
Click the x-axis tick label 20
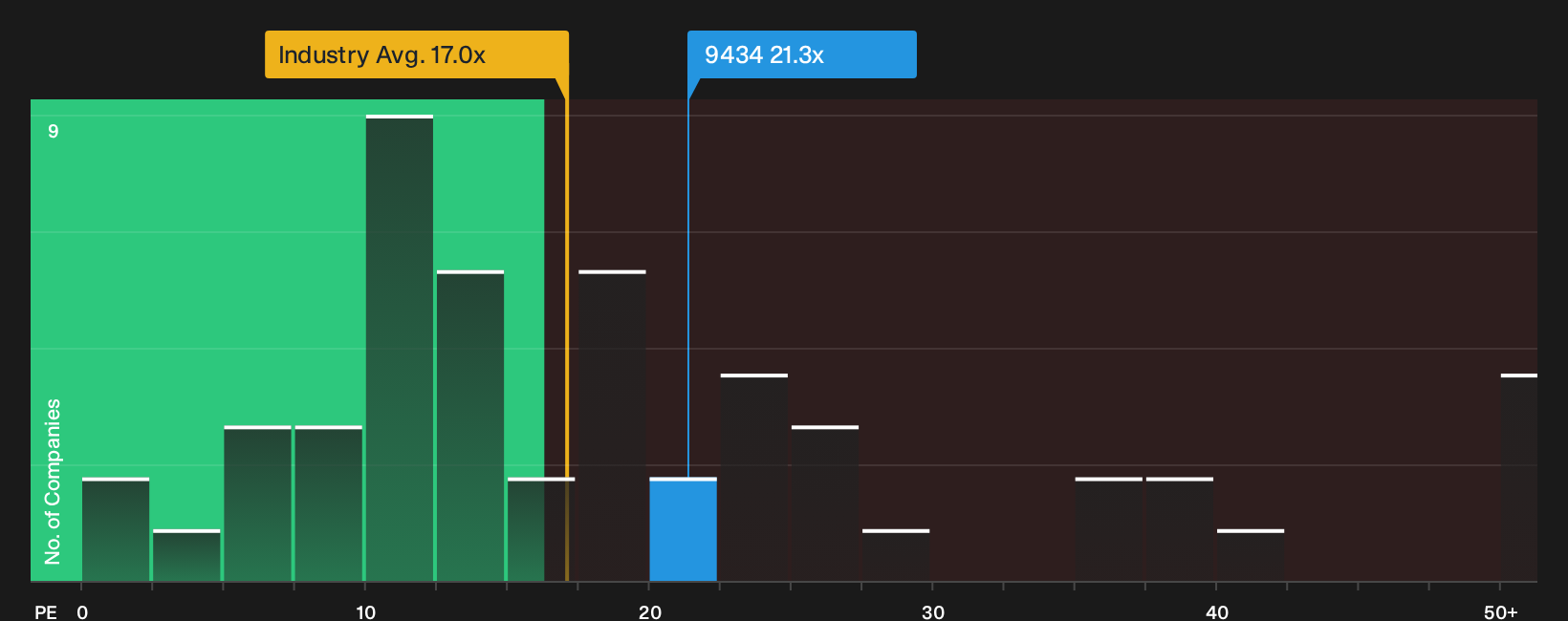pyautogui.click(x=650, y=612)
